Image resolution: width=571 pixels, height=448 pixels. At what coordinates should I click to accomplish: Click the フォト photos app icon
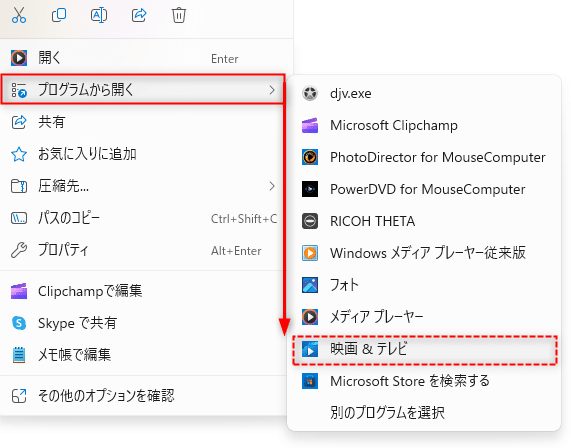tap(310, 285)
